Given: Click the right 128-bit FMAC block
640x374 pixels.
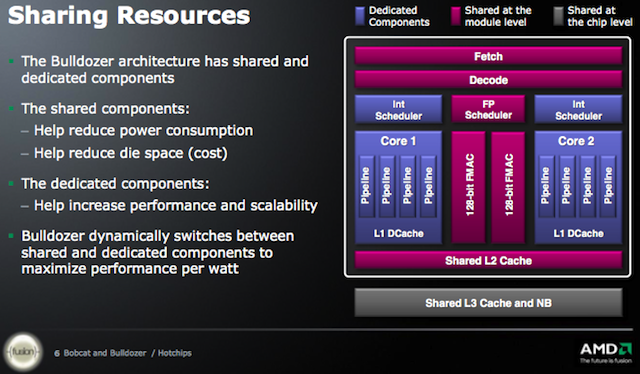Looking at the screenshot, I should [x=508, y=187].
